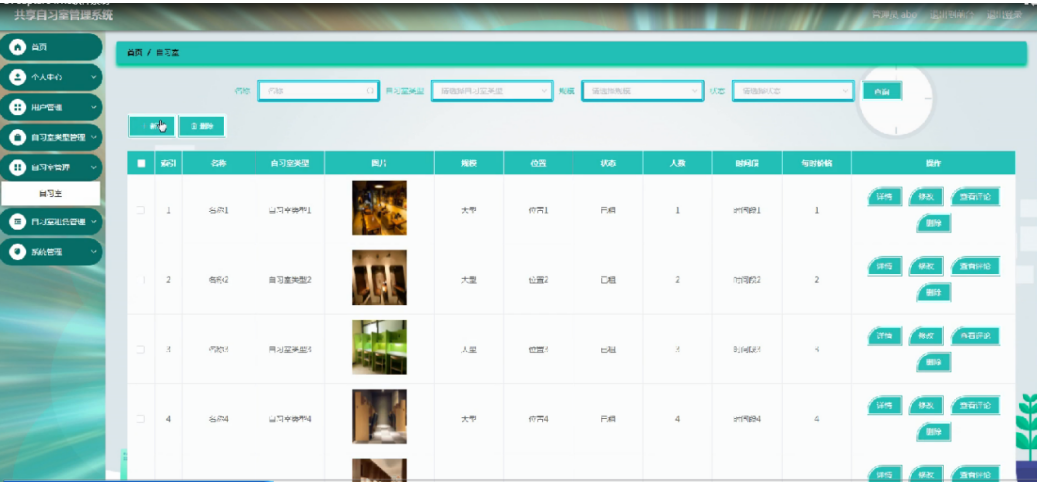1041x483 pixels.
Task: Click the 每时价格 column header
Action: tap(817, 163)
